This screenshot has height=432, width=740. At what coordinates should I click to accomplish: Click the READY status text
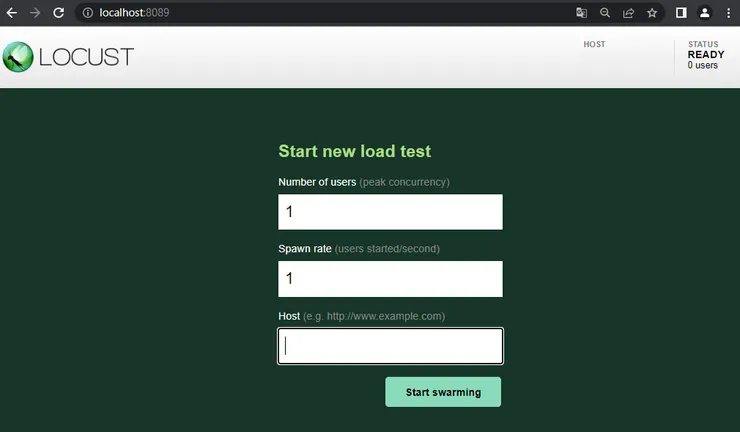[706, 55]
